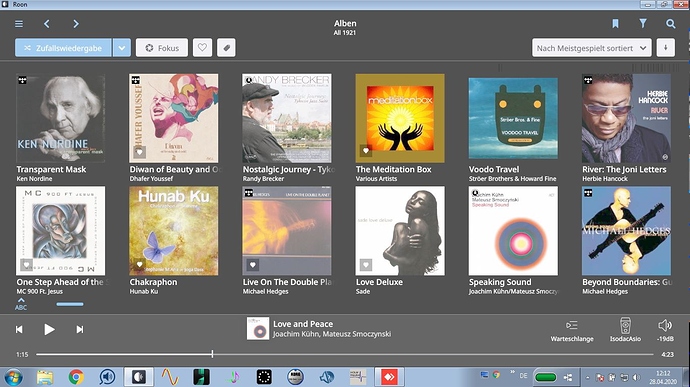Seek on the track progress bar
The image size is (690, 387).
click(345, 354)
